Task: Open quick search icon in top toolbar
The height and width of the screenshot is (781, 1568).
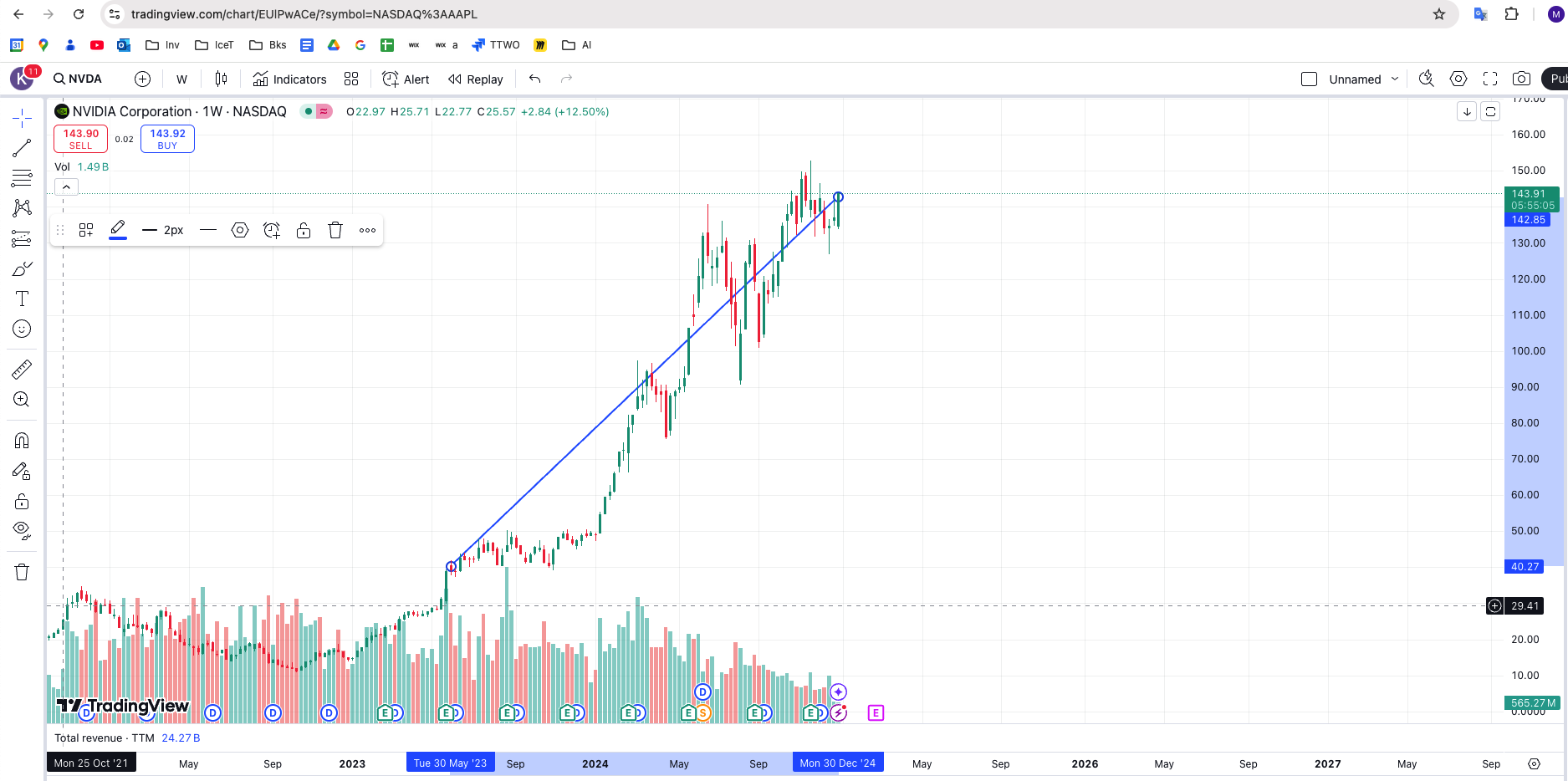Action: click(x=1427, y=79)
